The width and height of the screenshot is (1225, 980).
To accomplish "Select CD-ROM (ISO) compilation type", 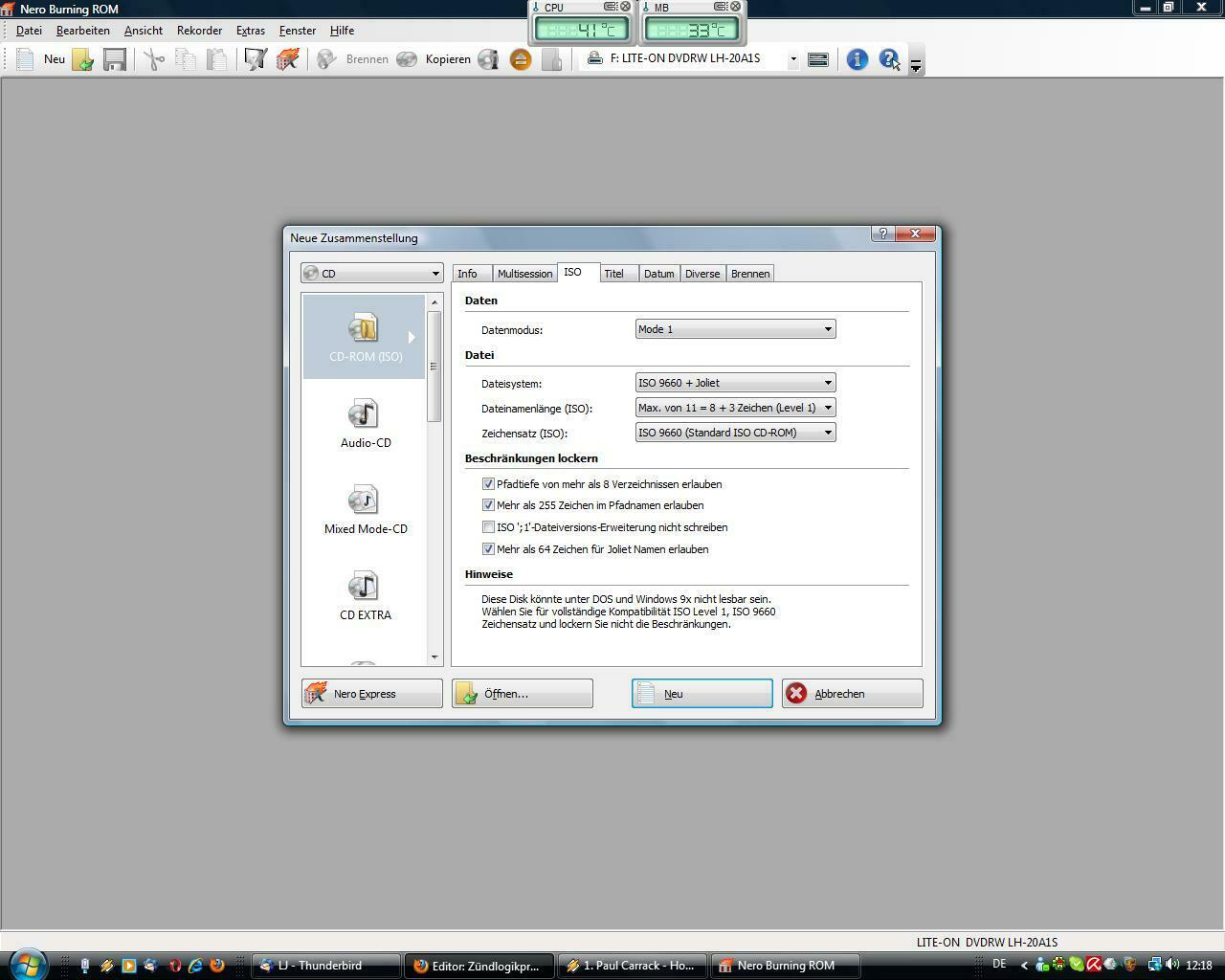I will point(364,336).
